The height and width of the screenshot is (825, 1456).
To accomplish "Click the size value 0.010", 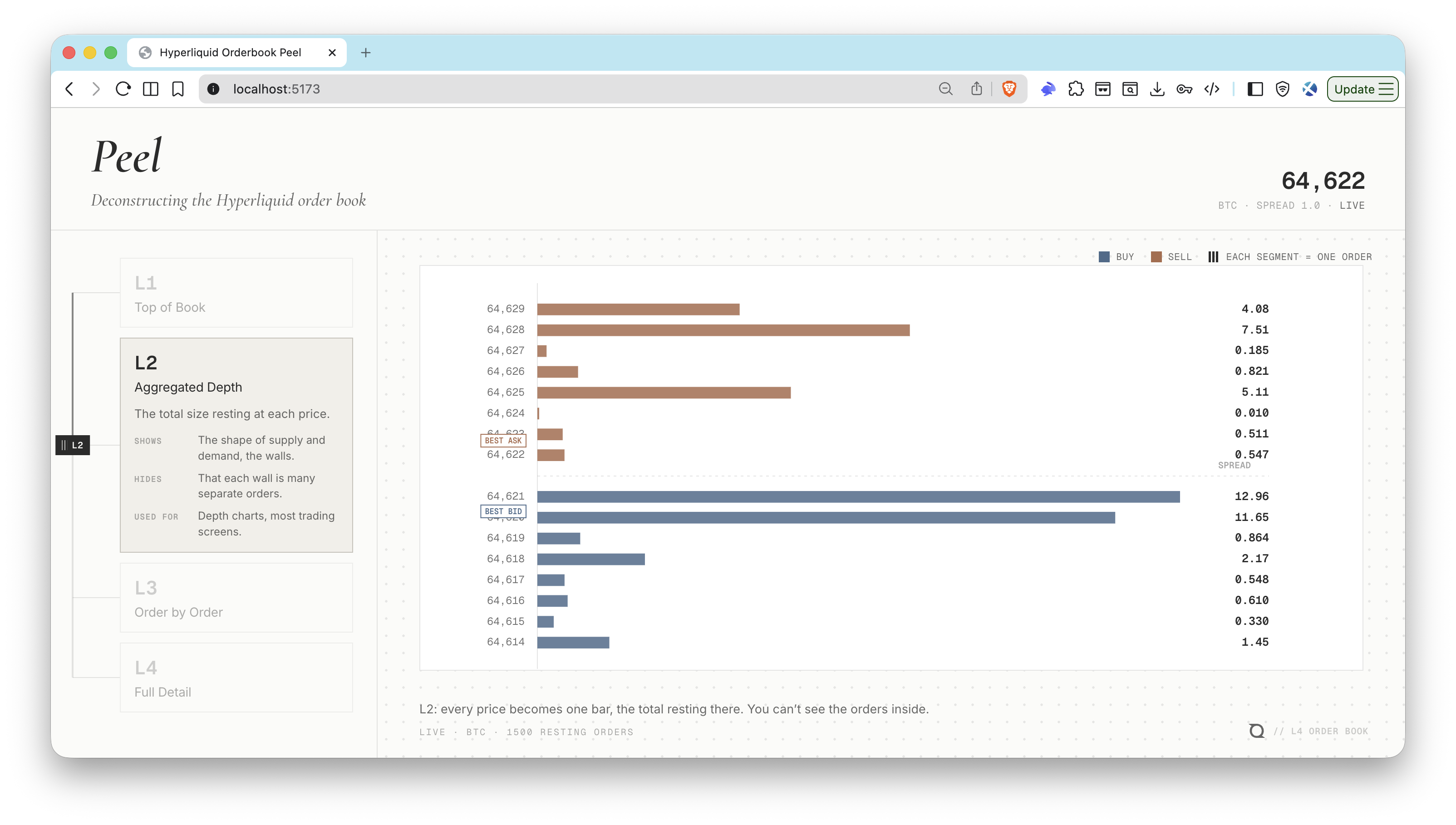I will 1251,413.
